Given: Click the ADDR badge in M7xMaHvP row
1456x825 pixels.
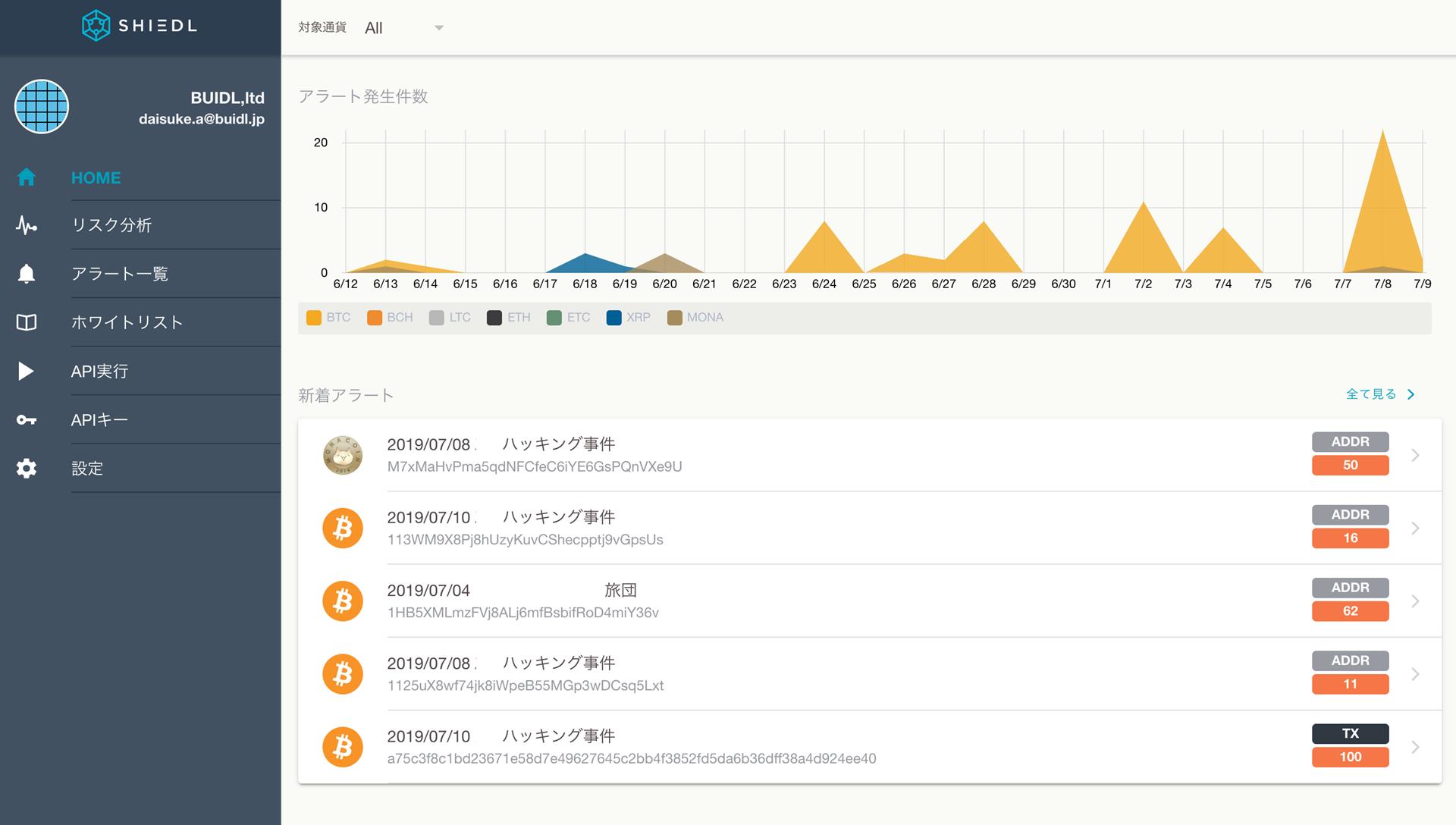Looking at the screenshot, I should click(1351, 442).
